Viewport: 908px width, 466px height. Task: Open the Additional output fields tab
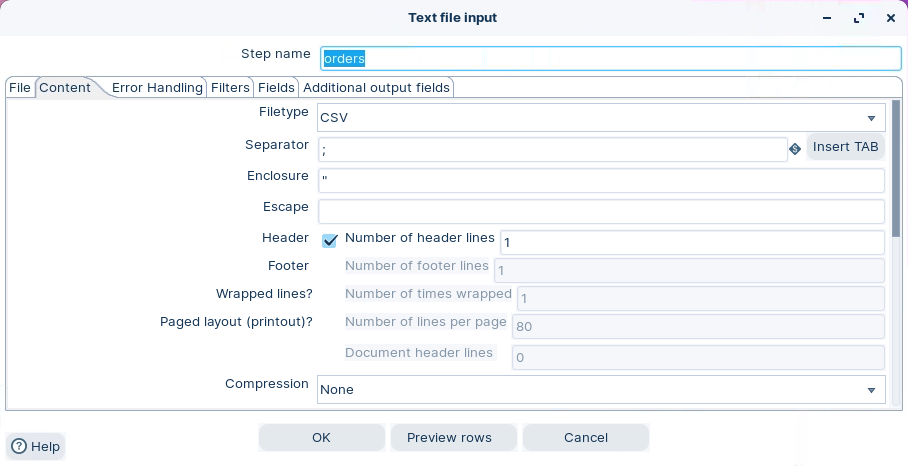tap(376, 88)
